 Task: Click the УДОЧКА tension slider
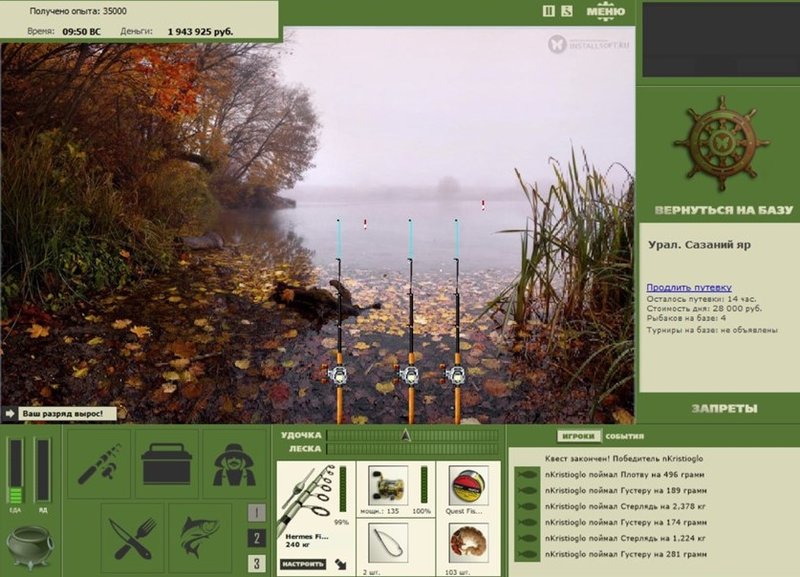coord(412,435)
